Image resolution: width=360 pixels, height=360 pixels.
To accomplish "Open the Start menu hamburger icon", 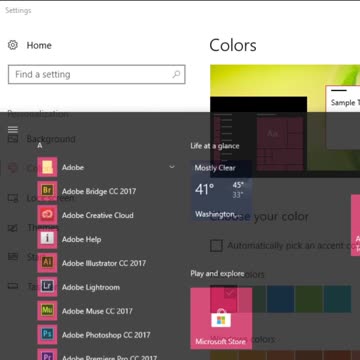I will click(x=13, y=130).
